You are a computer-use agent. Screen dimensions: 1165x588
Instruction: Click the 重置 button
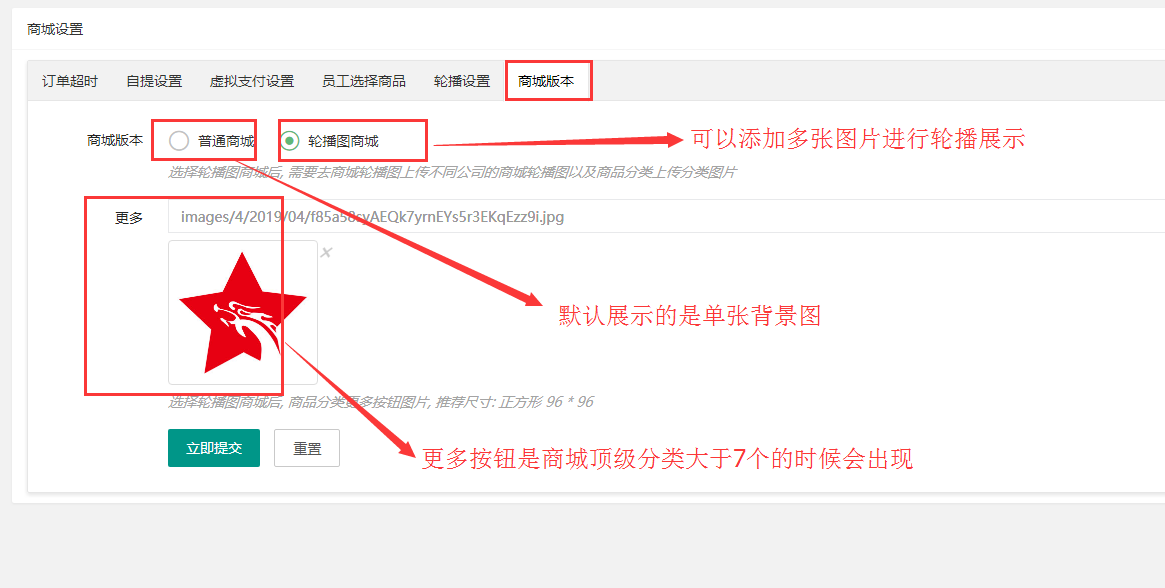point(307,448)
